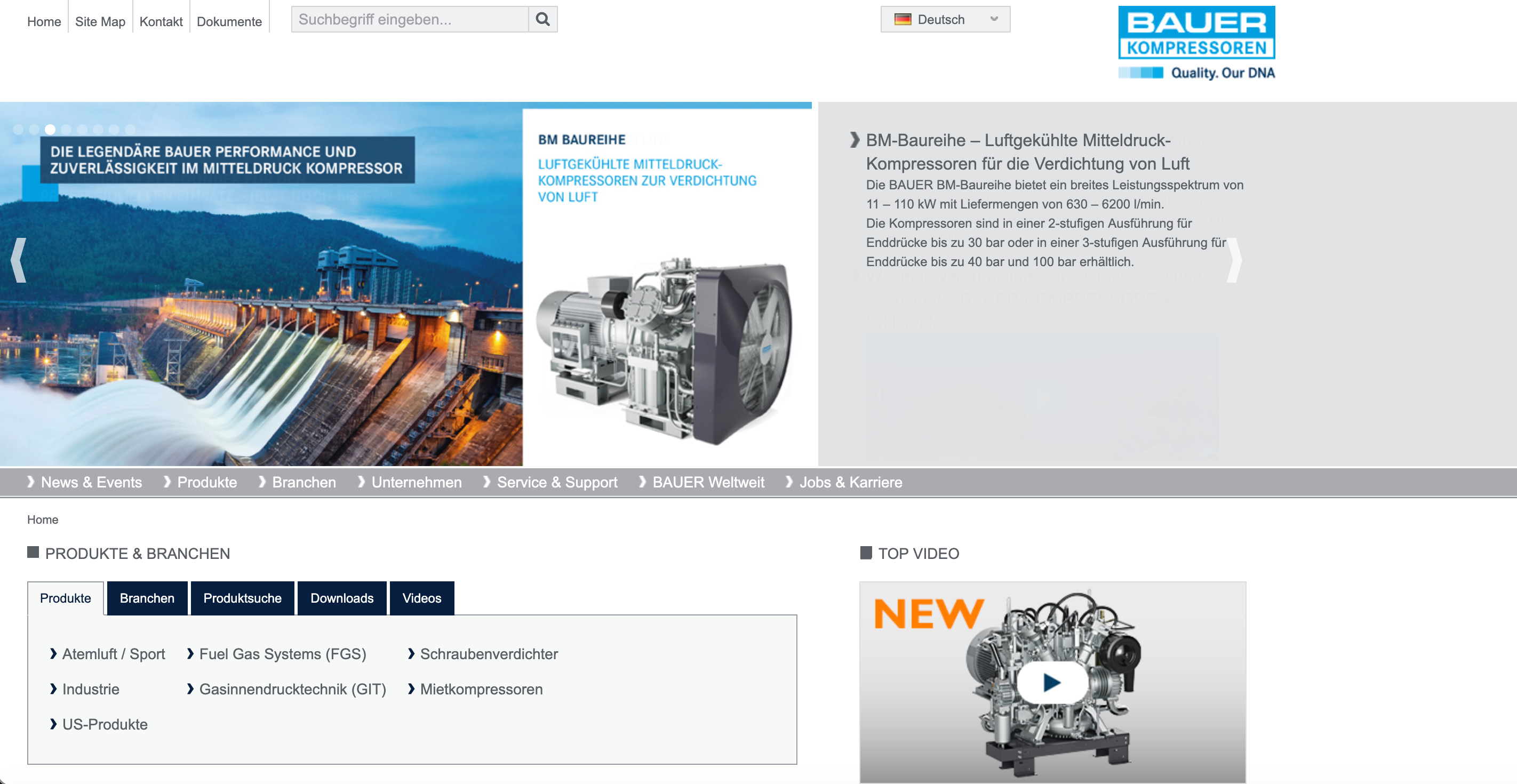Expand the Produkte navigation menu

207,482
